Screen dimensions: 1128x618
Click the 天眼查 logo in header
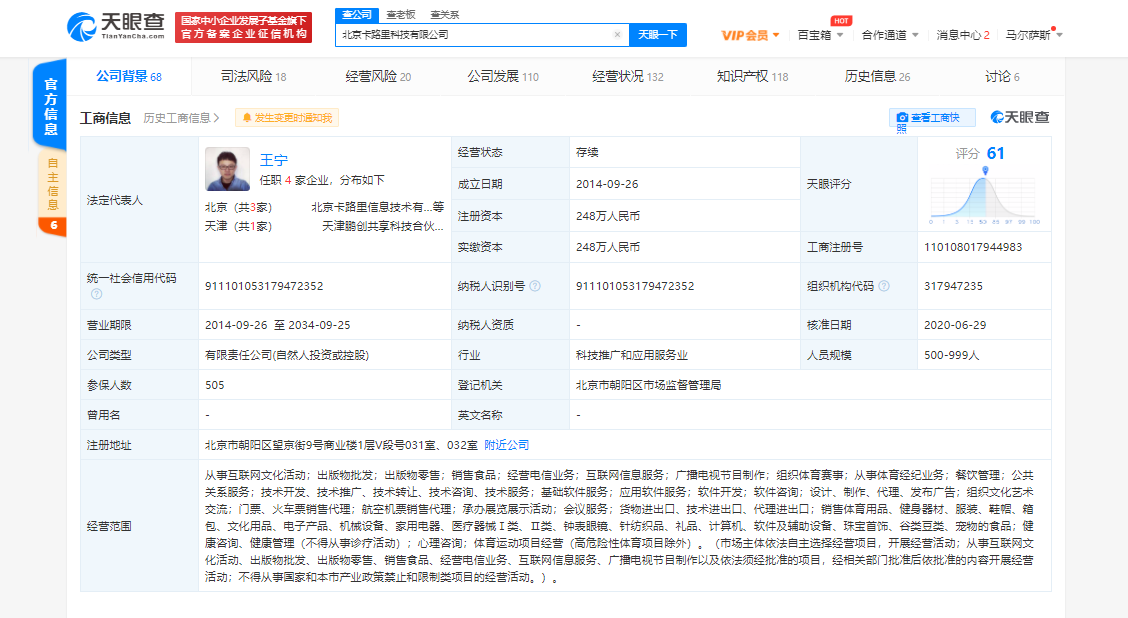(x=115, y=27)
